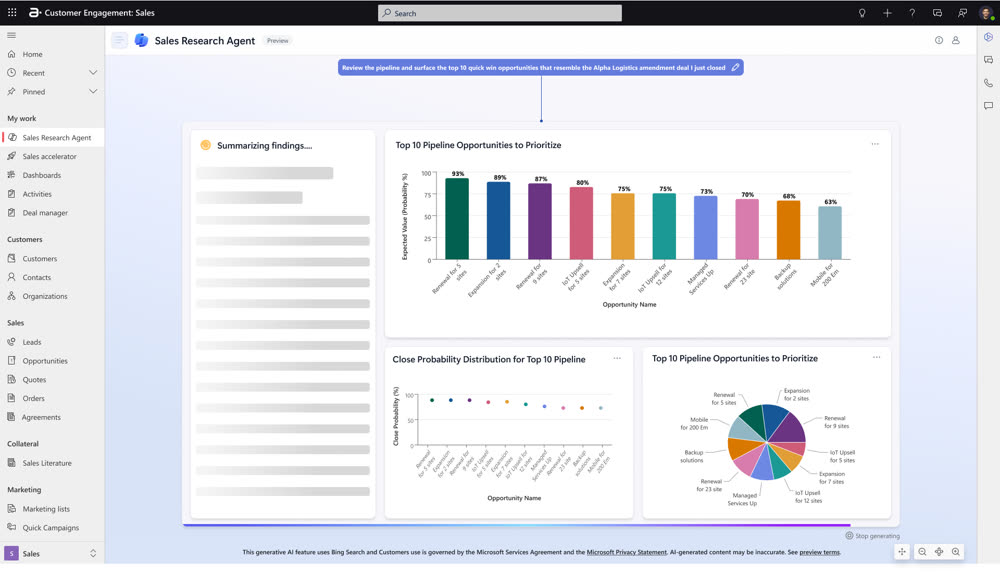
Task: Click the 89% Expansion for 2 sites bar
Action: point(498,221)
